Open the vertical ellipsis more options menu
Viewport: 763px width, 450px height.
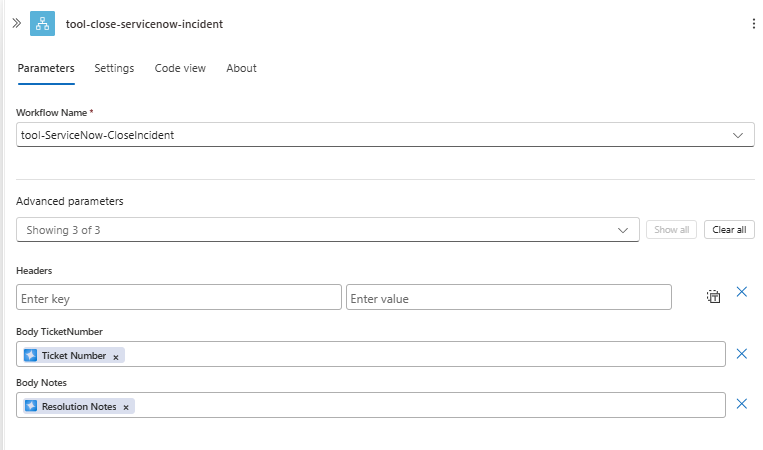[x=754, y=24]
